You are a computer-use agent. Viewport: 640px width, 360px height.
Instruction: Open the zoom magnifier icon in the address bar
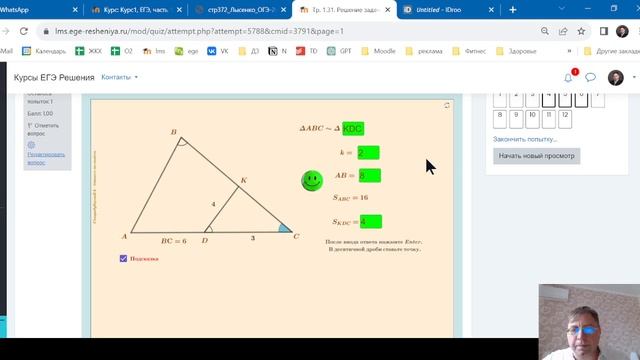click(x=544, y=31)
